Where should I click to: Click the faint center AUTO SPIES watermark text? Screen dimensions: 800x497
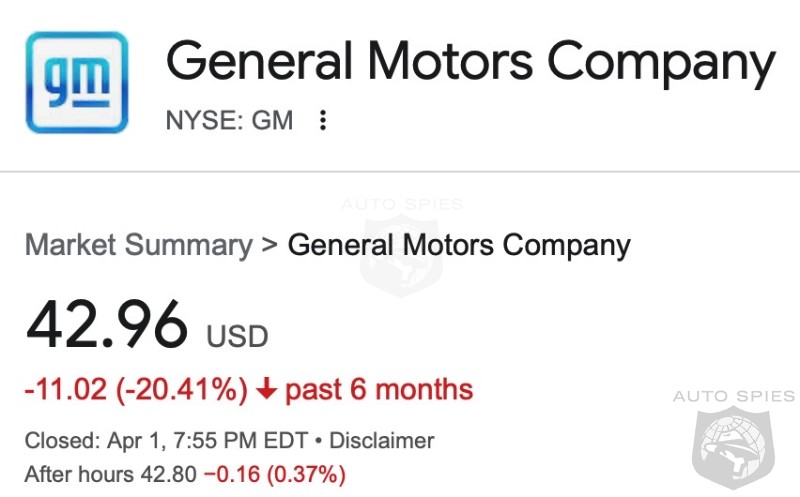click(x=401, y=205)
